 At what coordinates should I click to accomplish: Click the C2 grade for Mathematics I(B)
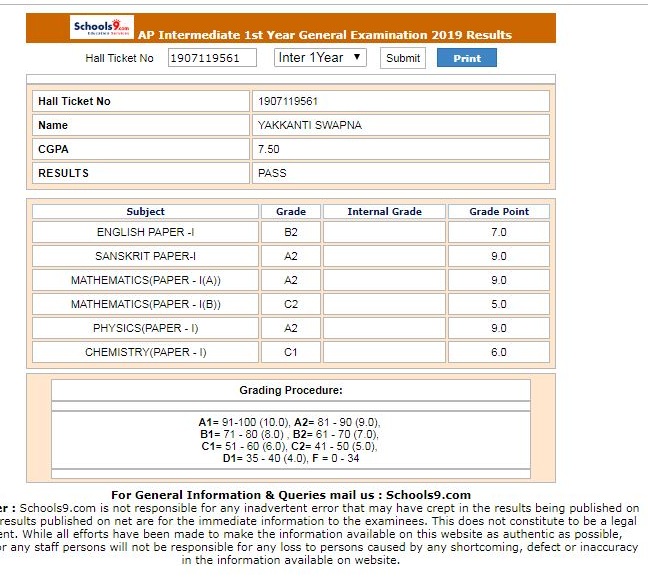291,304
